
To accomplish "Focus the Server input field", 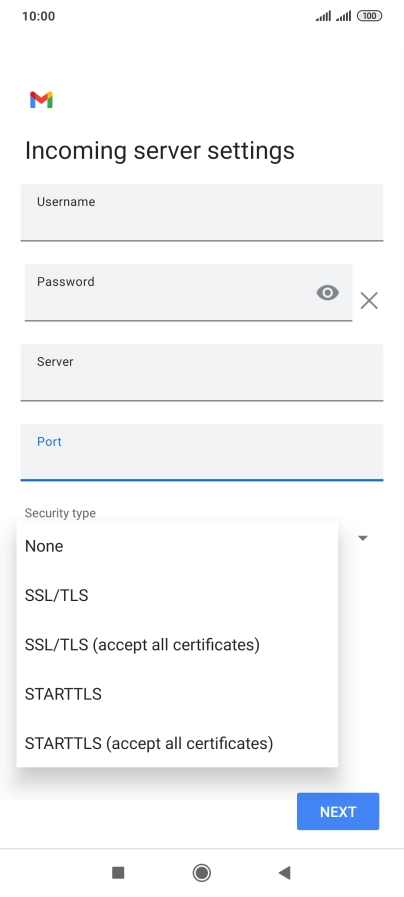I will (201, 372).
